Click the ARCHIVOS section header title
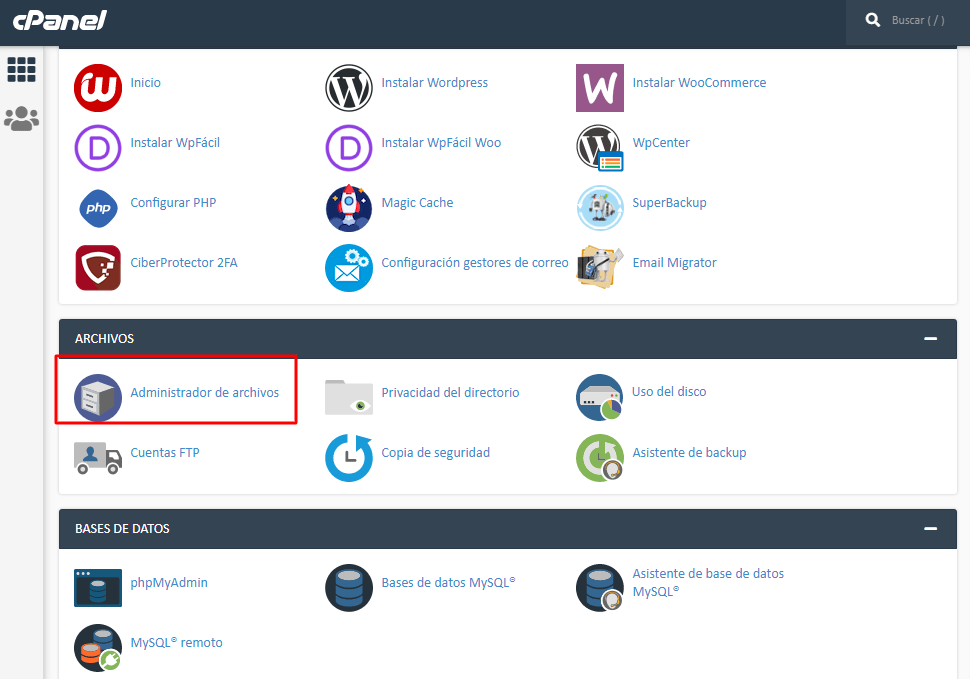Viewport: 970px width, 679px height. click(x=105, y=339)
